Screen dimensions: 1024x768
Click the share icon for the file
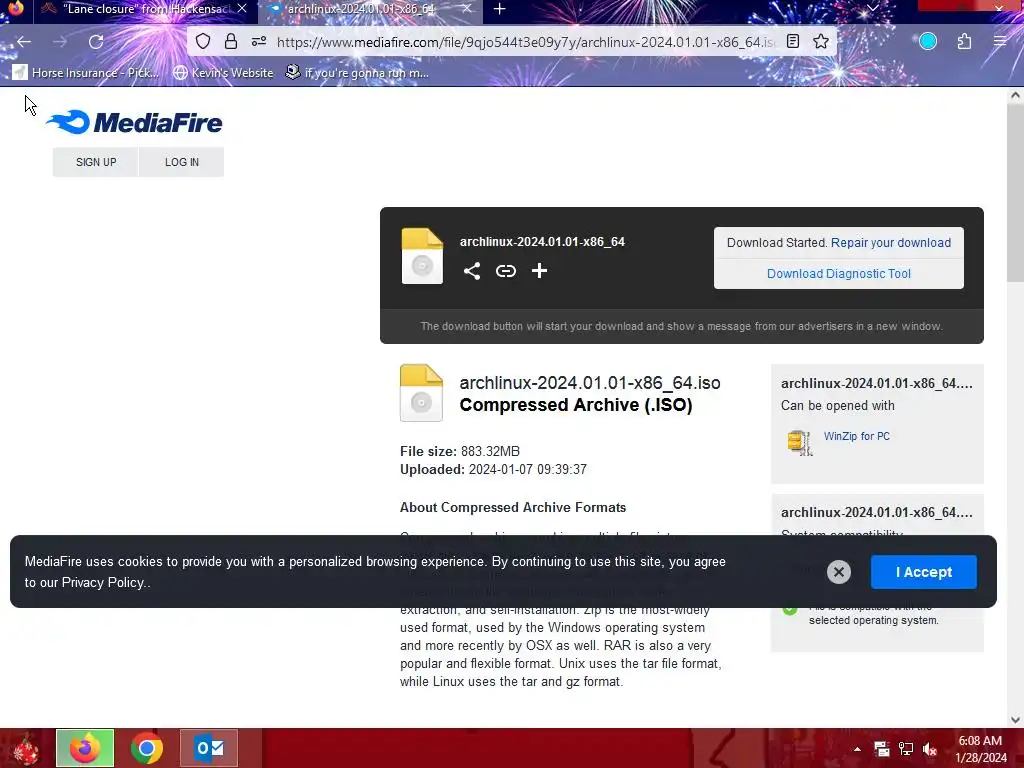[x=472, y=271]
